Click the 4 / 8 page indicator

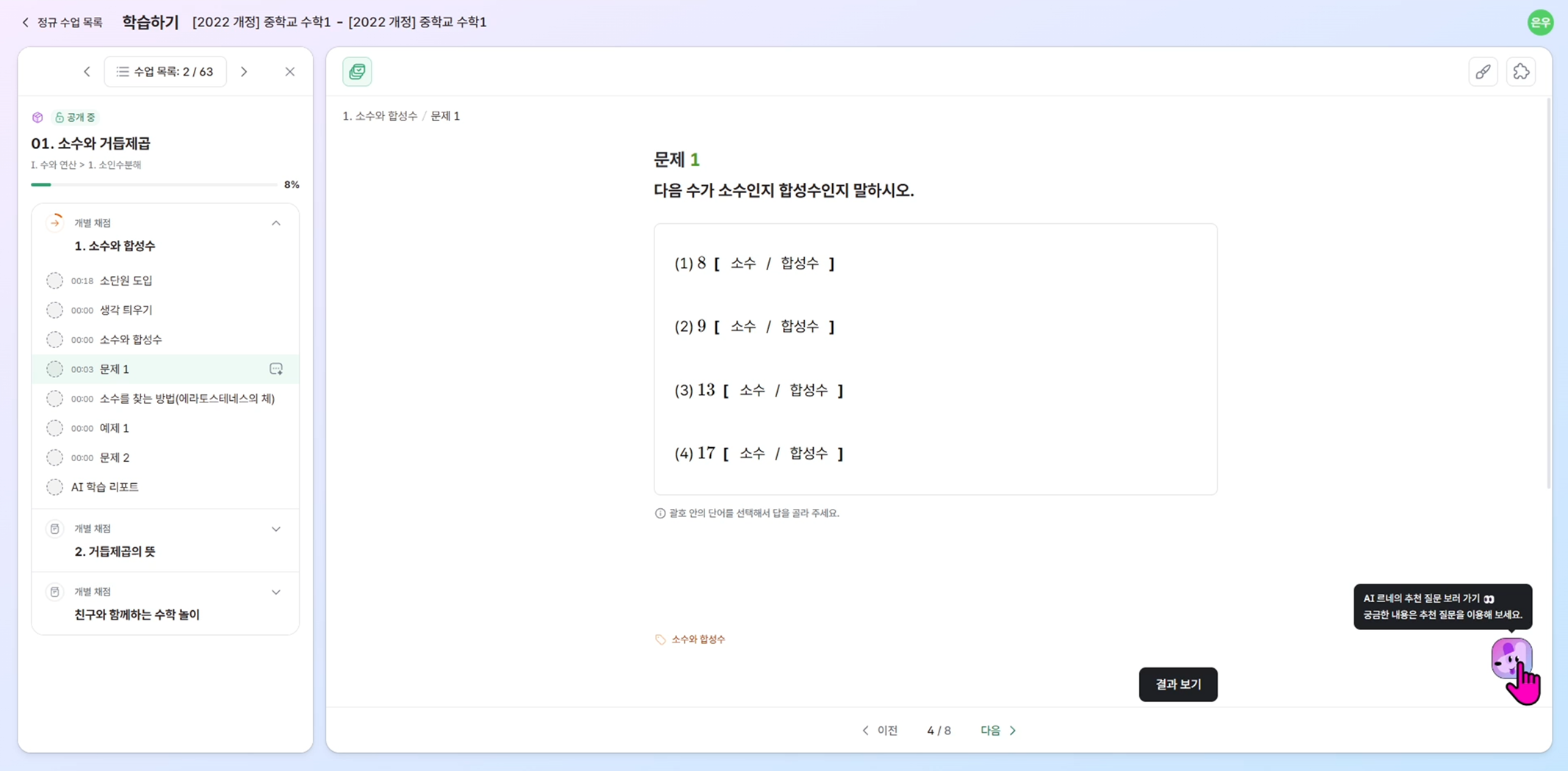pos(939,731)
